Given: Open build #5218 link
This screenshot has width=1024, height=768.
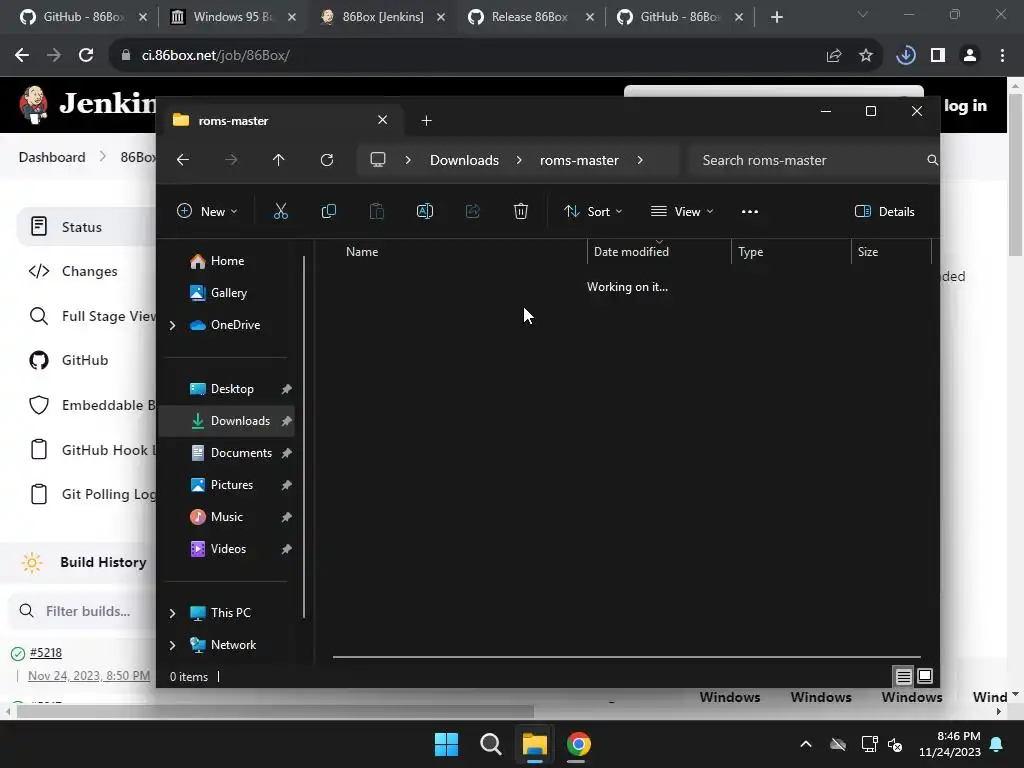Looking at the screenshot, I should 46,652.
